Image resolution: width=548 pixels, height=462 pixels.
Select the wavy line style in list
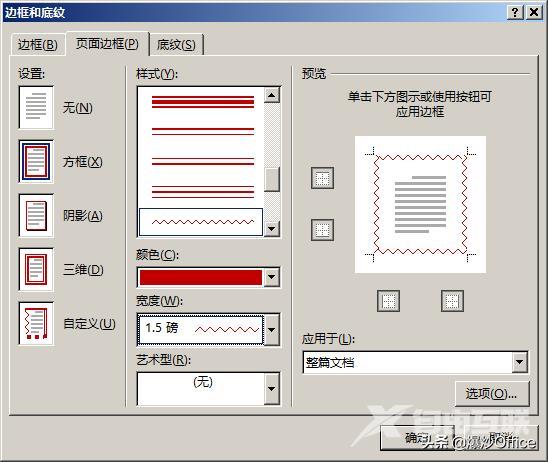201,222
